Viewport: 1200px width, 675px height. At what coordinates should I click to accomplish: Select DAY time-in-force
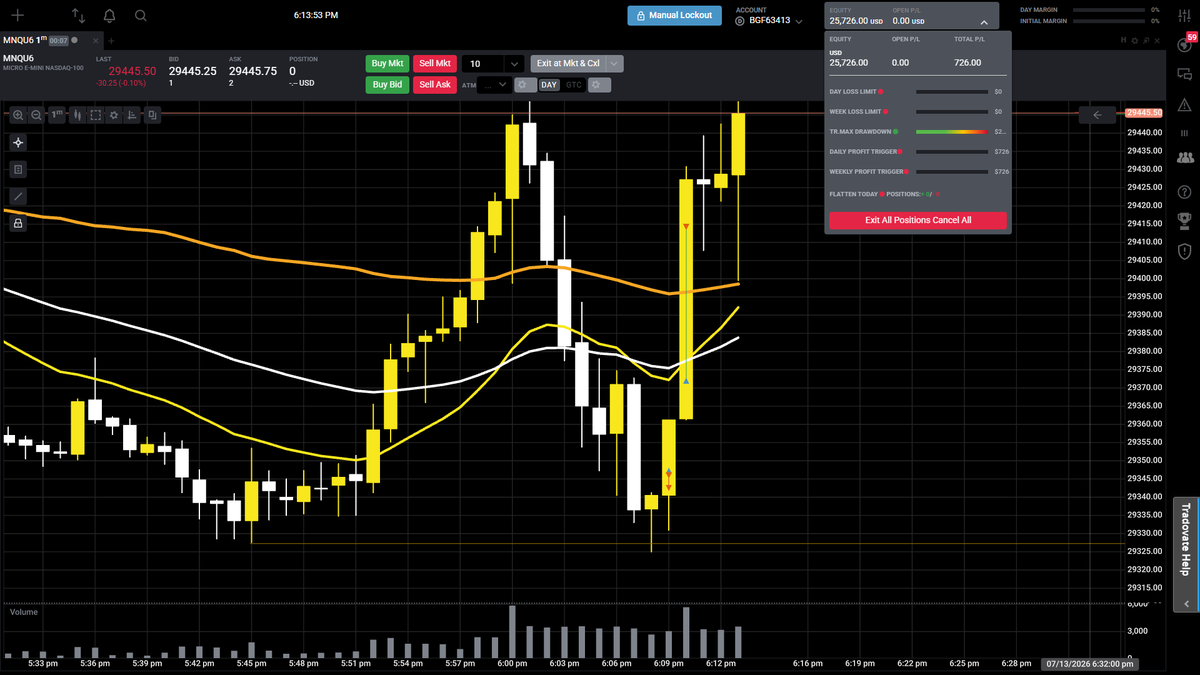[x=549, y=85]
